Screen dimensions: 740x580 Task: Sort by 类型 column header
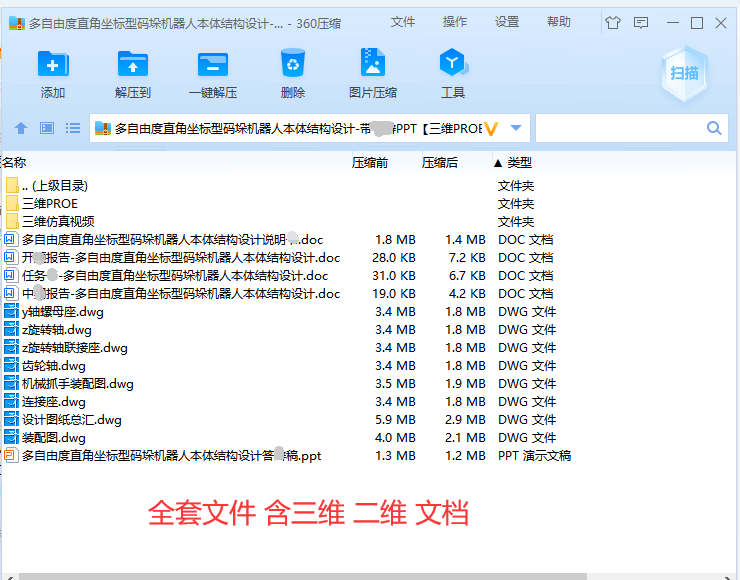tap(520, 163)
